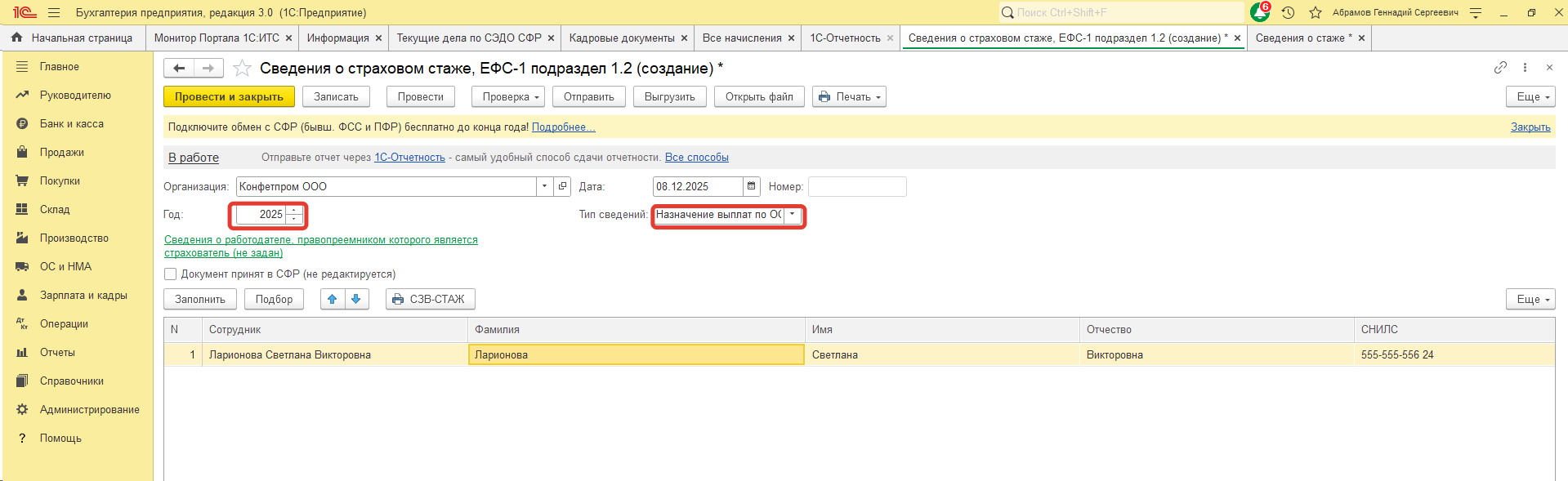Open the organization card button beside Конфетпром ООО
Screen dimensions: 1568x481
tap(562, 187)
